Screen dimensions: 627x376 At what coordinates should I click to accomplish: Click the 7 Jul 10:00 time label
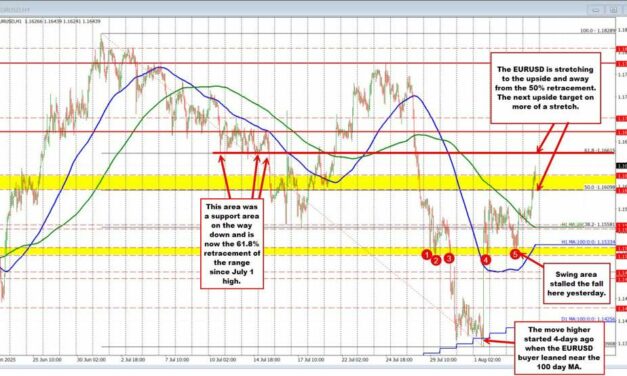(178, 360)
